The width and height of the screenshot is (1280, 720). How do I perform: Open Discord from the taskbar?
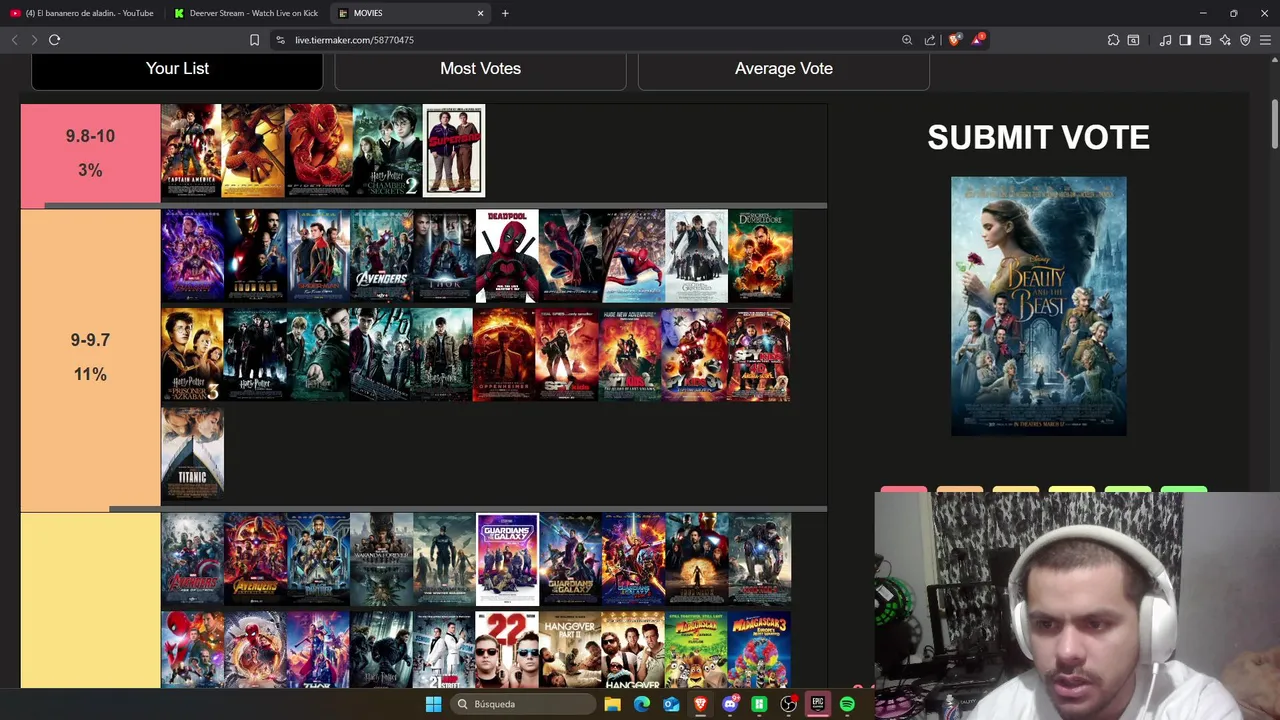tap(730, 704)
